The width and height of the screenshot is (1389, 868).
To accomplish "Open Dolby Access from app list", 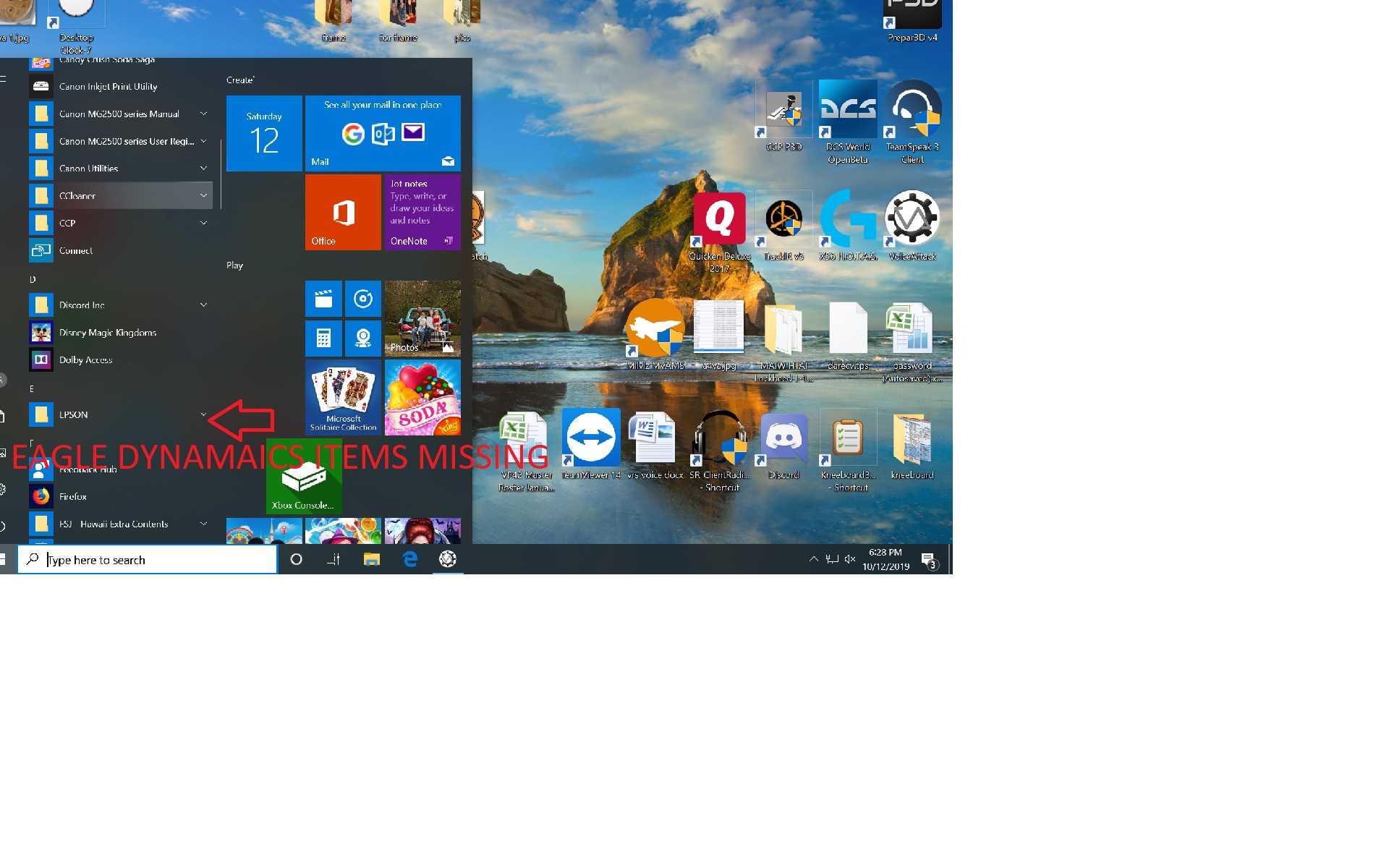I will pyautogui.click(x=121, y=359).
